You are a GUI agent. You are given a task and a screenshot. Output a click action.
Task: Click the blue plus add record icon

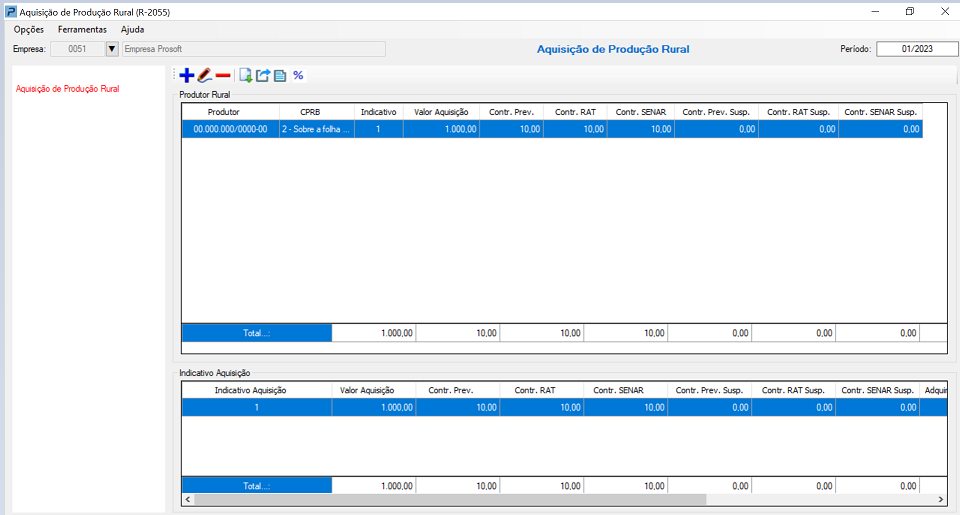coord(186,75)
